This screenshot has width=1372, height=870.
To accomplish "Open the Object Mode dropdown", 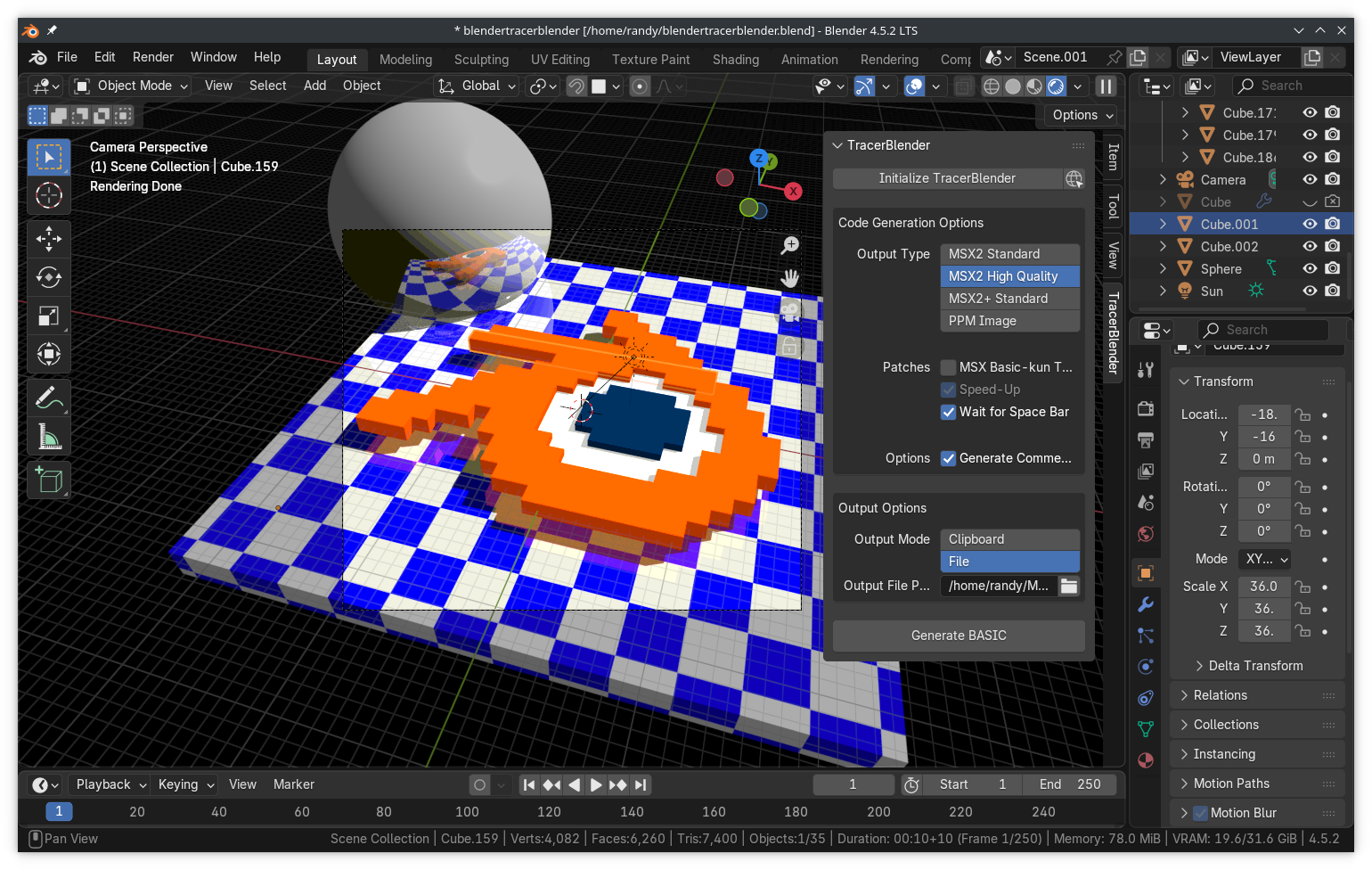I will coord(132,86).
